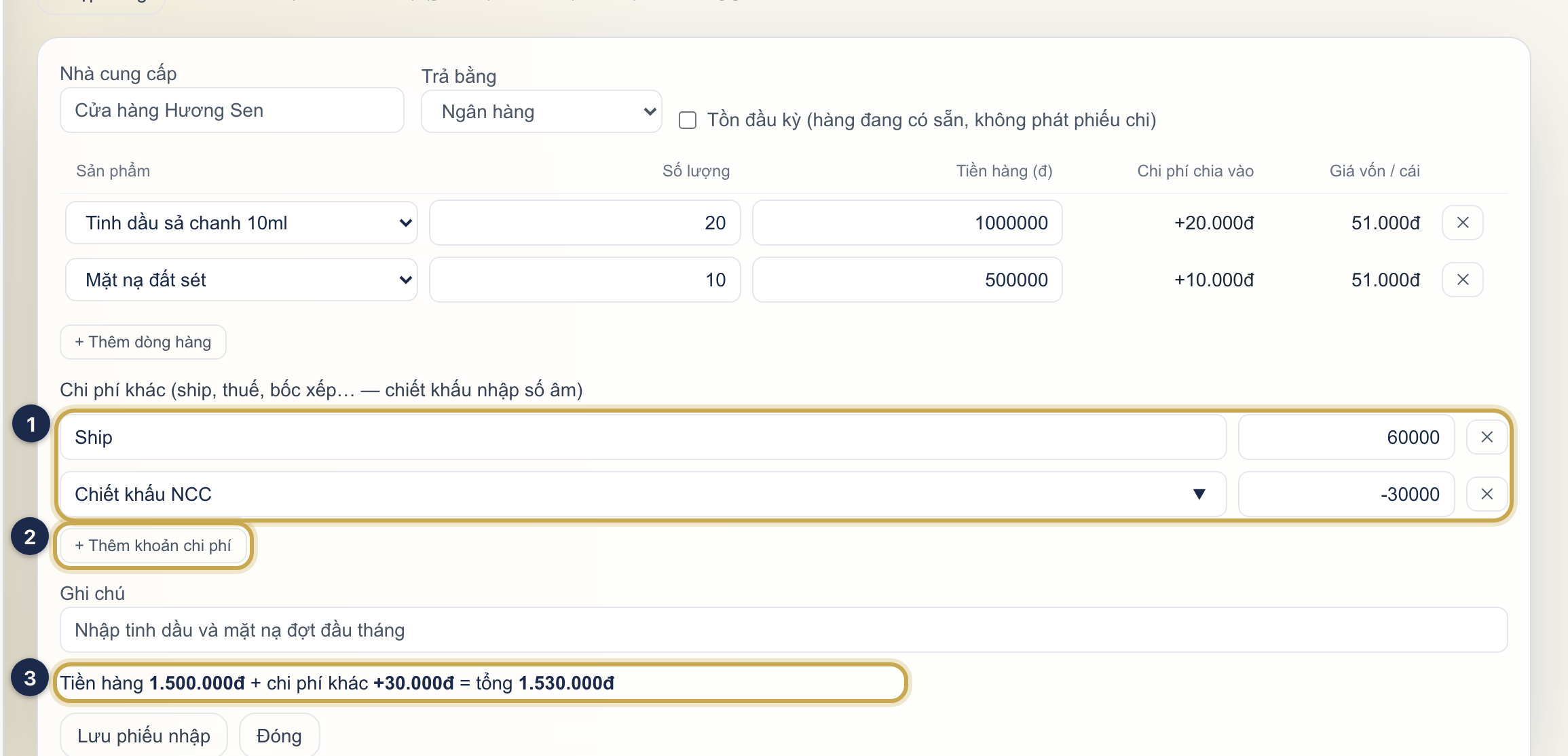Remove the Mặt nạ đất sét product row
1568x756 pixels.
[1462, 280]
